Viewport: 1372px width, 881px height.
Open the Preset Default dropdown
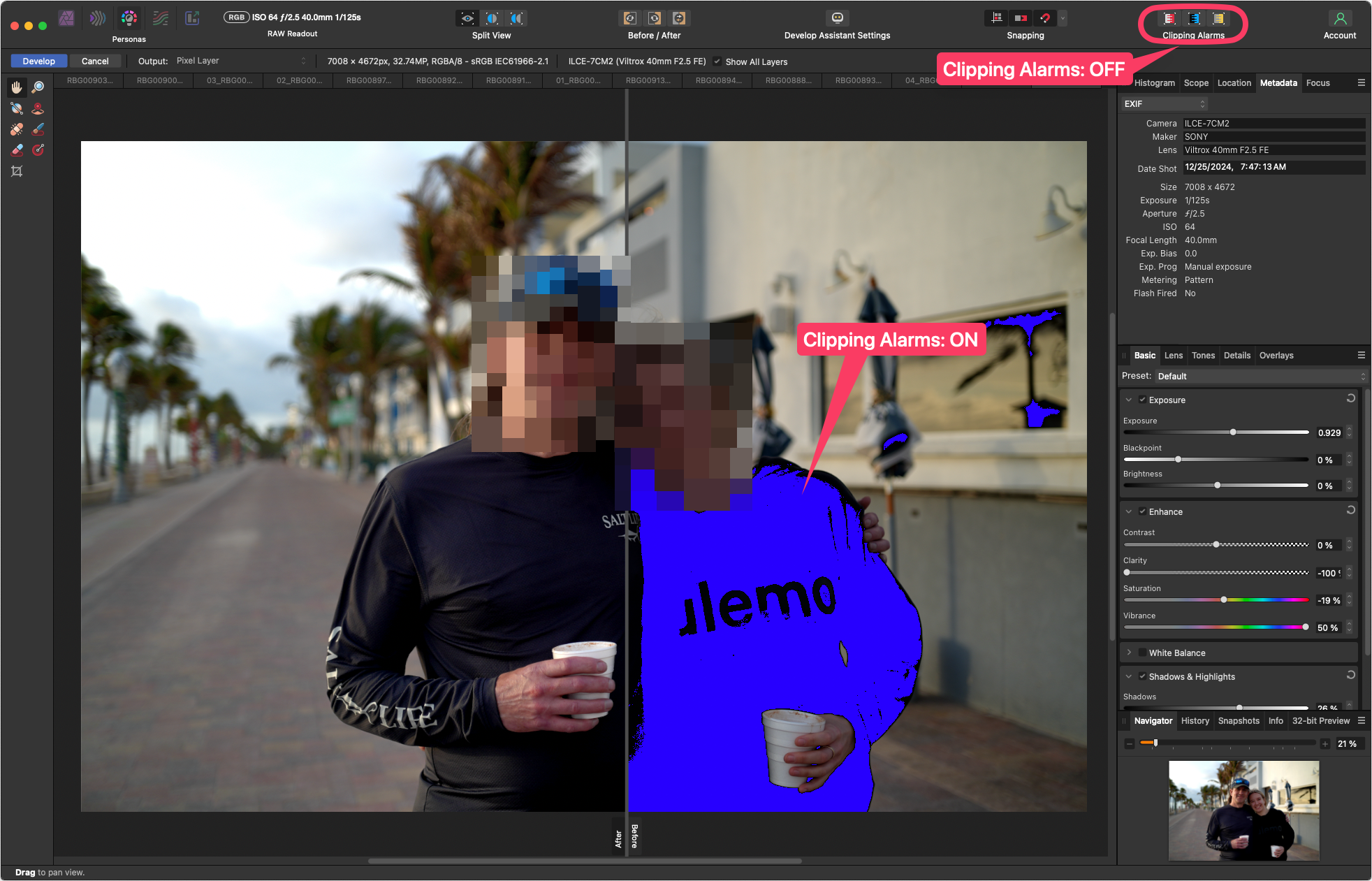click(x=1260, y=377)
